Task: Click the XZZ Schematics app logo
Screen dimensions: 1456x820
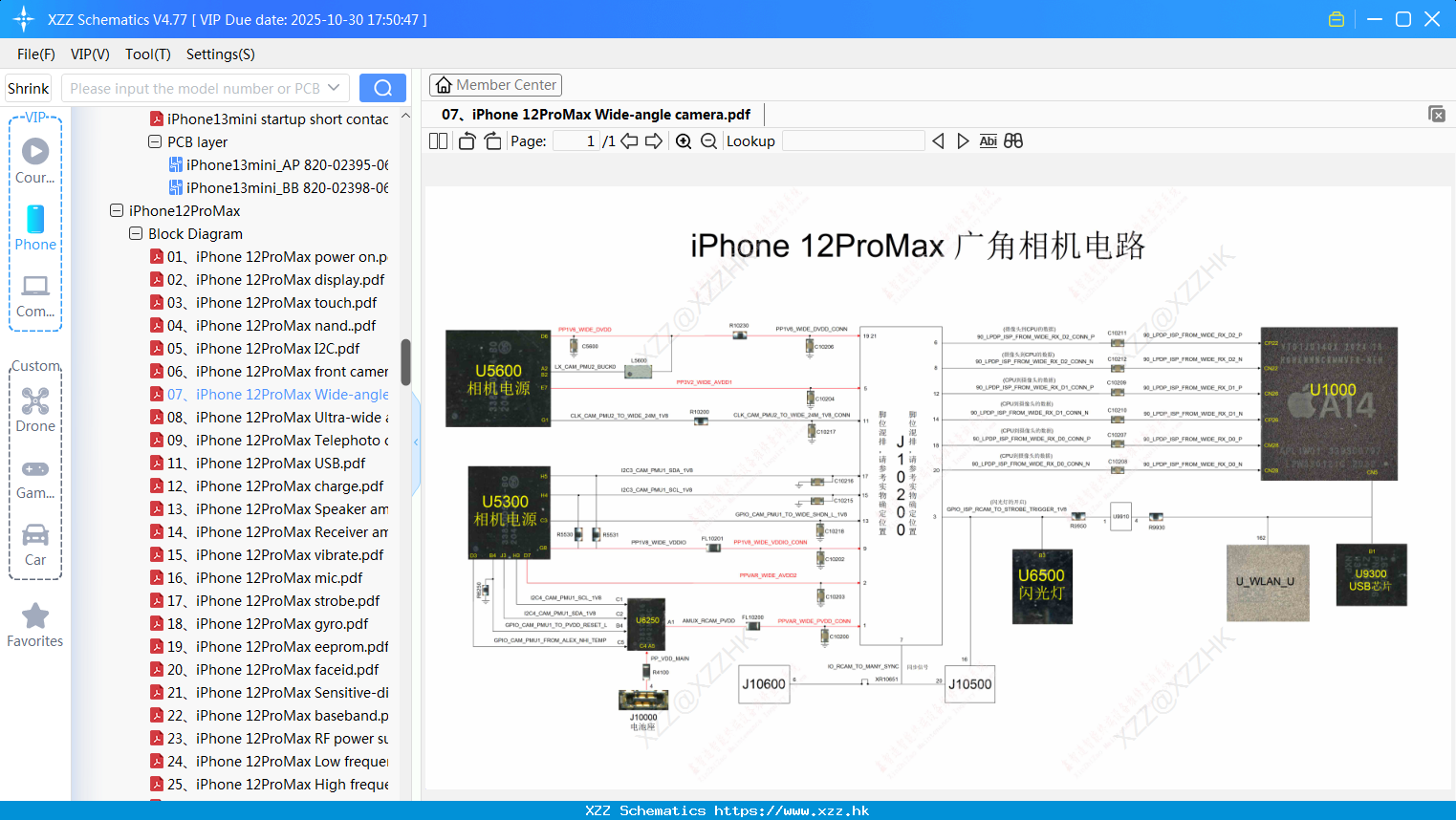Action: pos(24,19)
